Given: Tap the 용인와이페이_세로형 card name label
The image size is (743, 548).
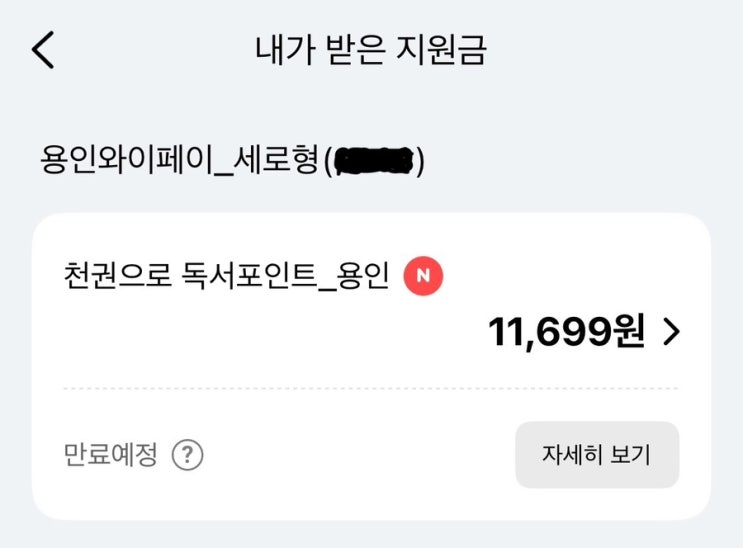Looking at the screenshot, I should pos(178,161).
